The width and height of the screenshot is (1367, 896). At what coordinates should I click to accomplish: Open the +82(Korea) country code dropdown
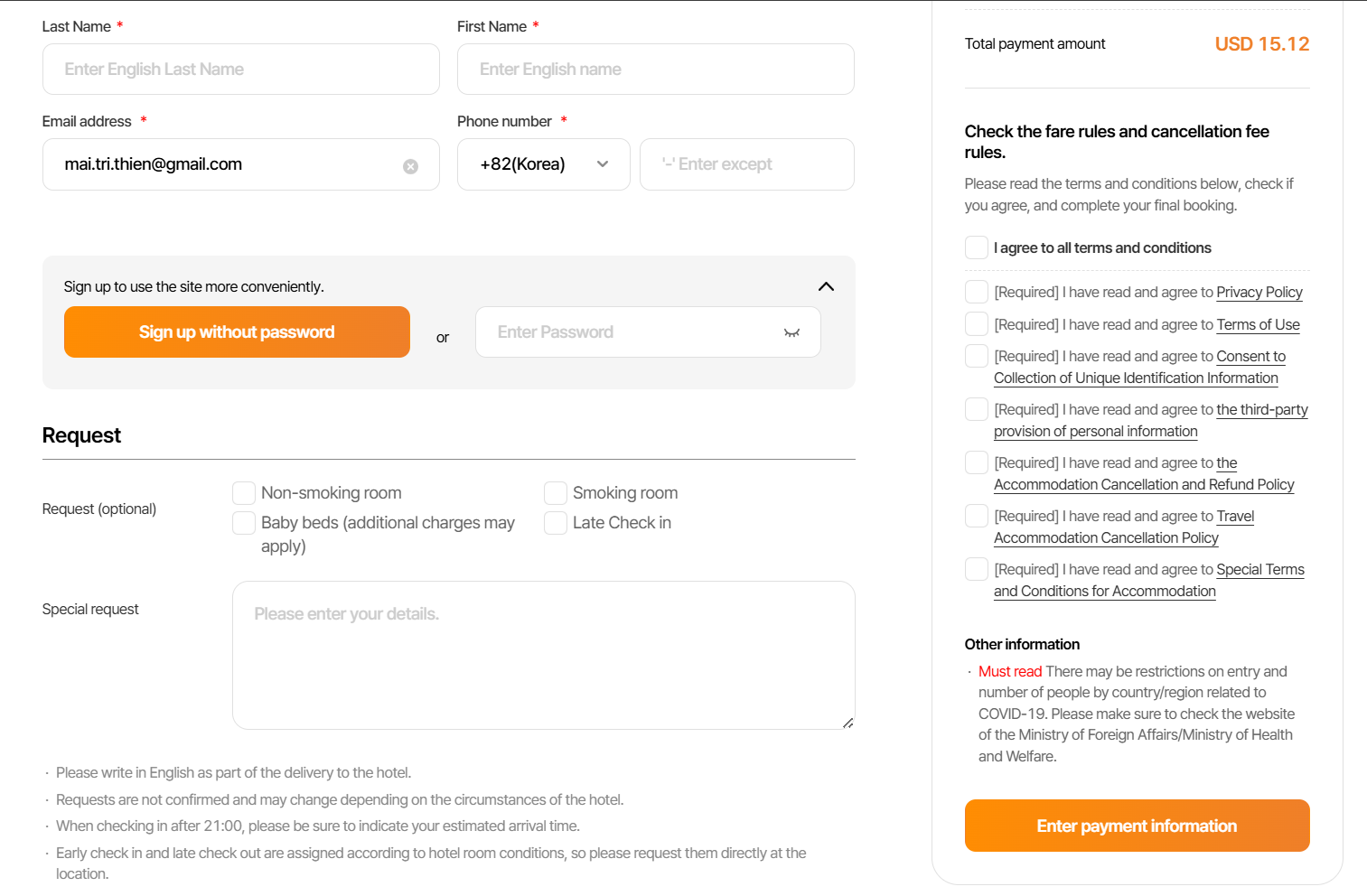(x=543, y=164)
